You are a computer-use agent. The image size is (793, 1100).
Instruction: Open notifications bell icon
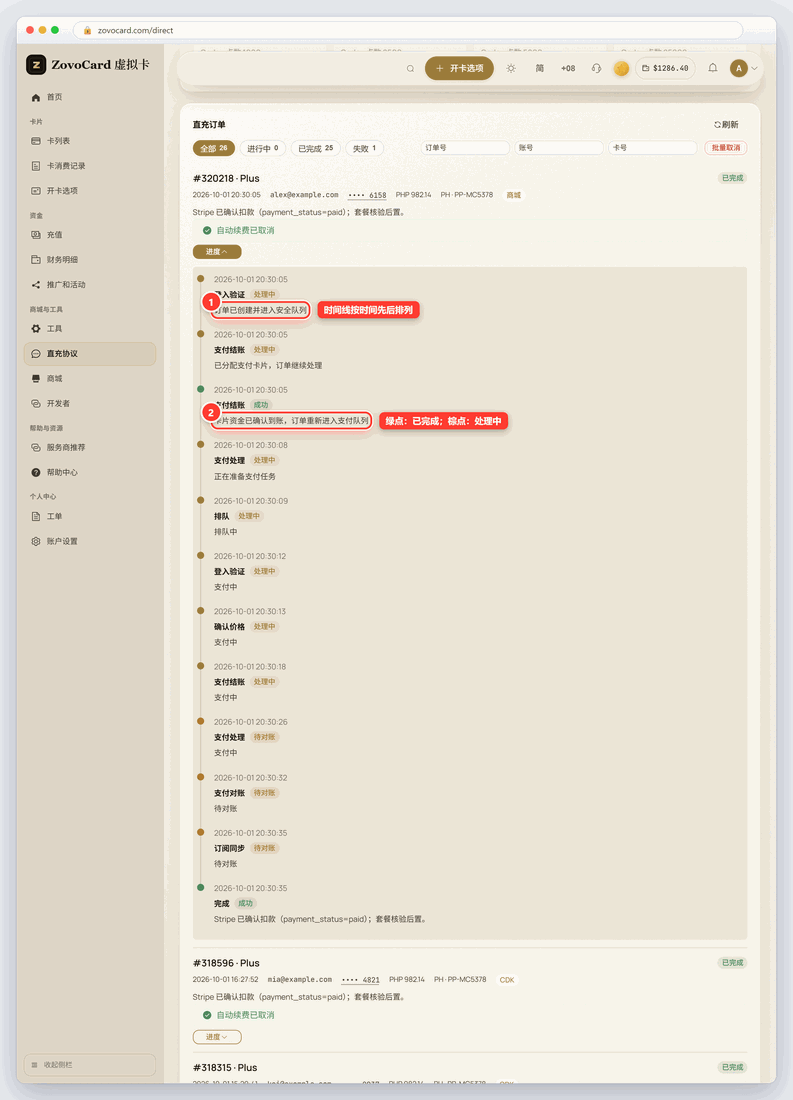pyautogui.click(x=712, y=68)
